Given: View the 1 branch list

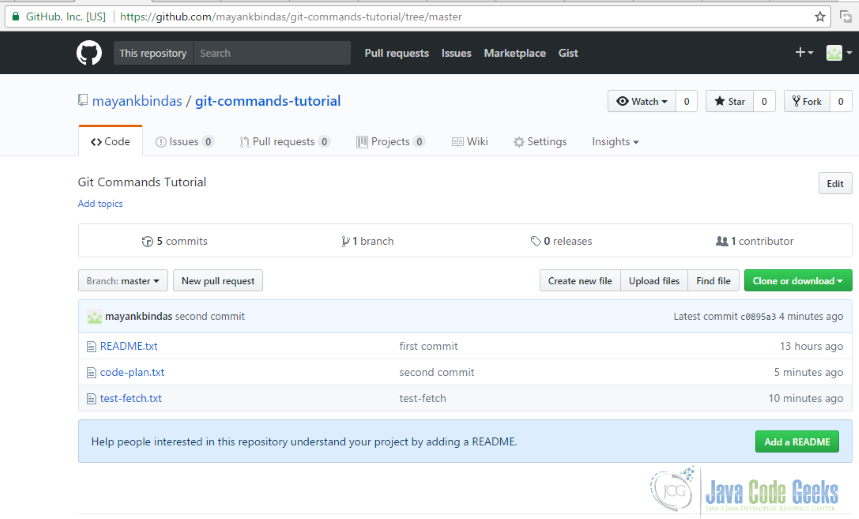Looking at the screenshot, I should point(367,241).
